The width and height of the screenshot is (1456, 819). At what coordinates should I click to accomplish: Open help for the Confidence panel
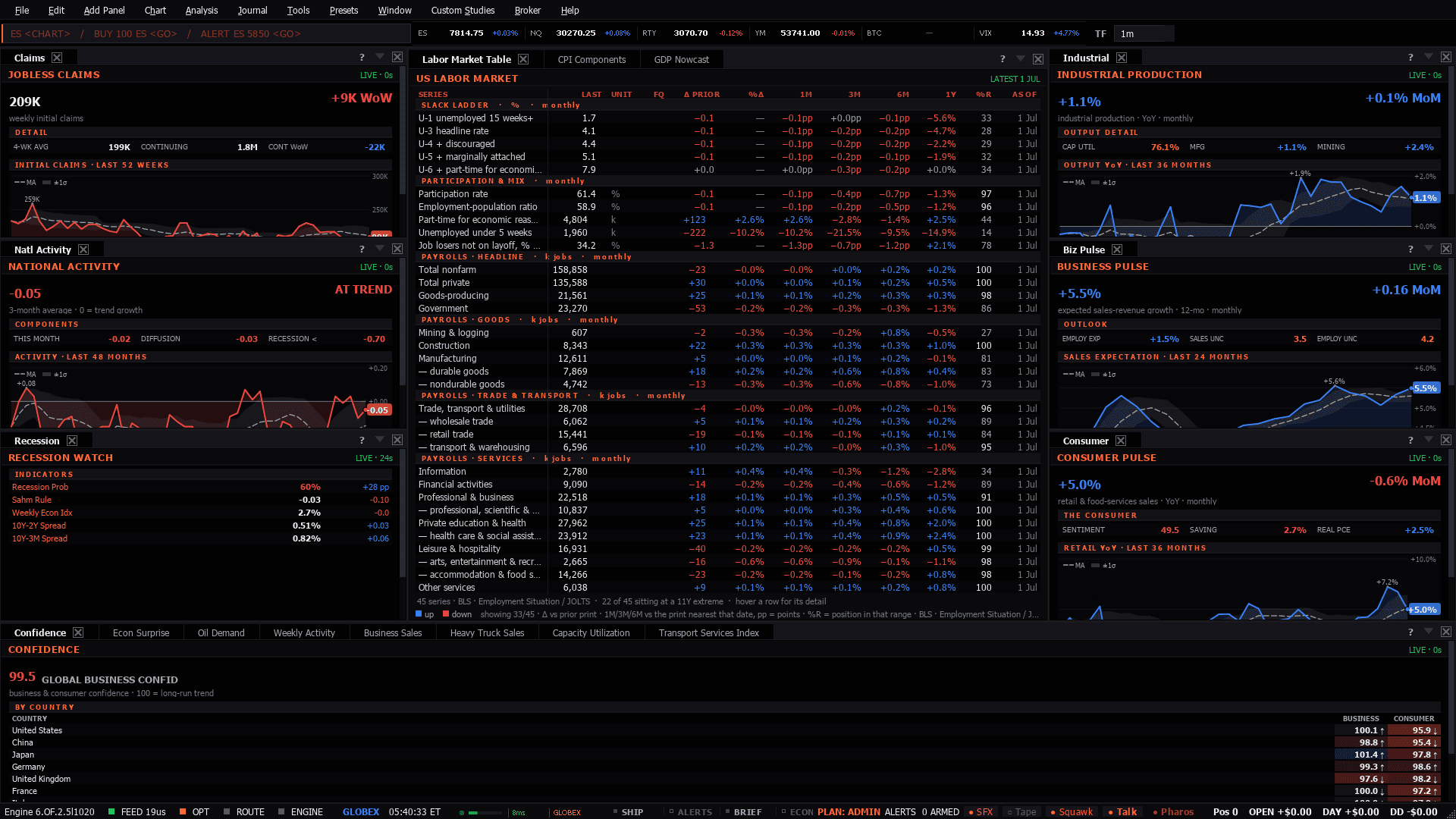(x=1410, y=632)
